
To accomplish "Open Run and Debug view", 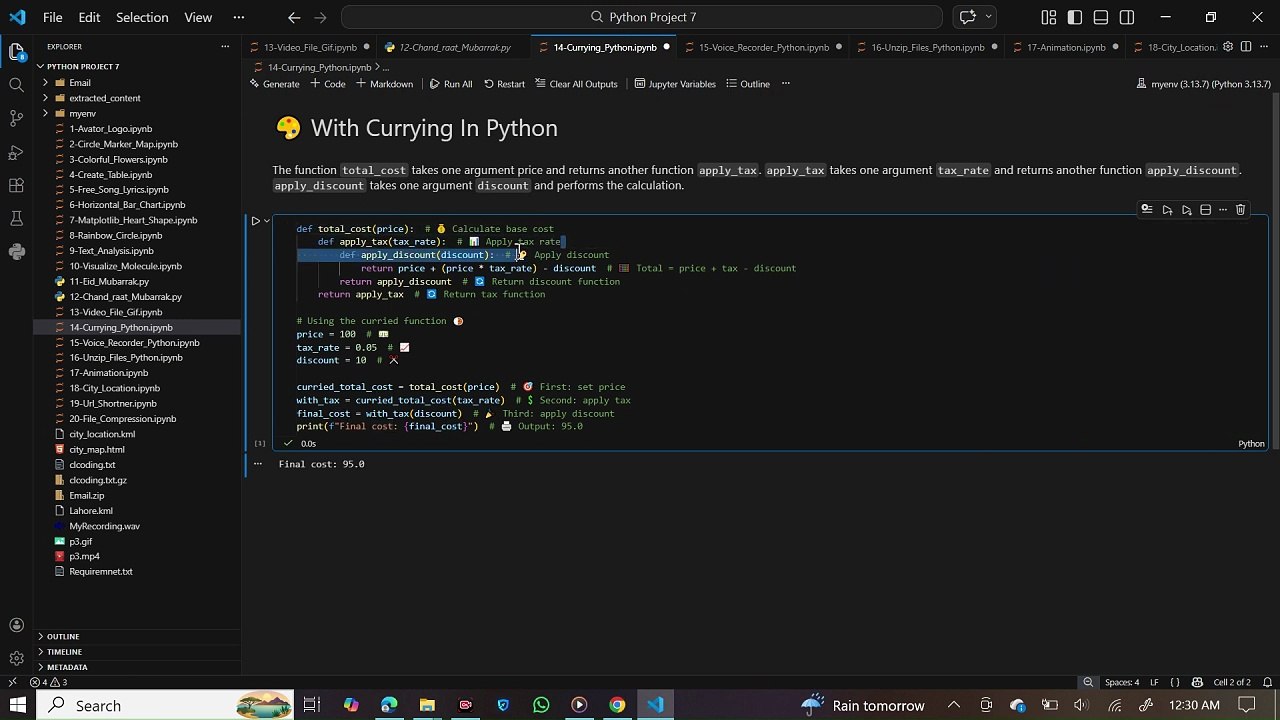I will 16,152.
